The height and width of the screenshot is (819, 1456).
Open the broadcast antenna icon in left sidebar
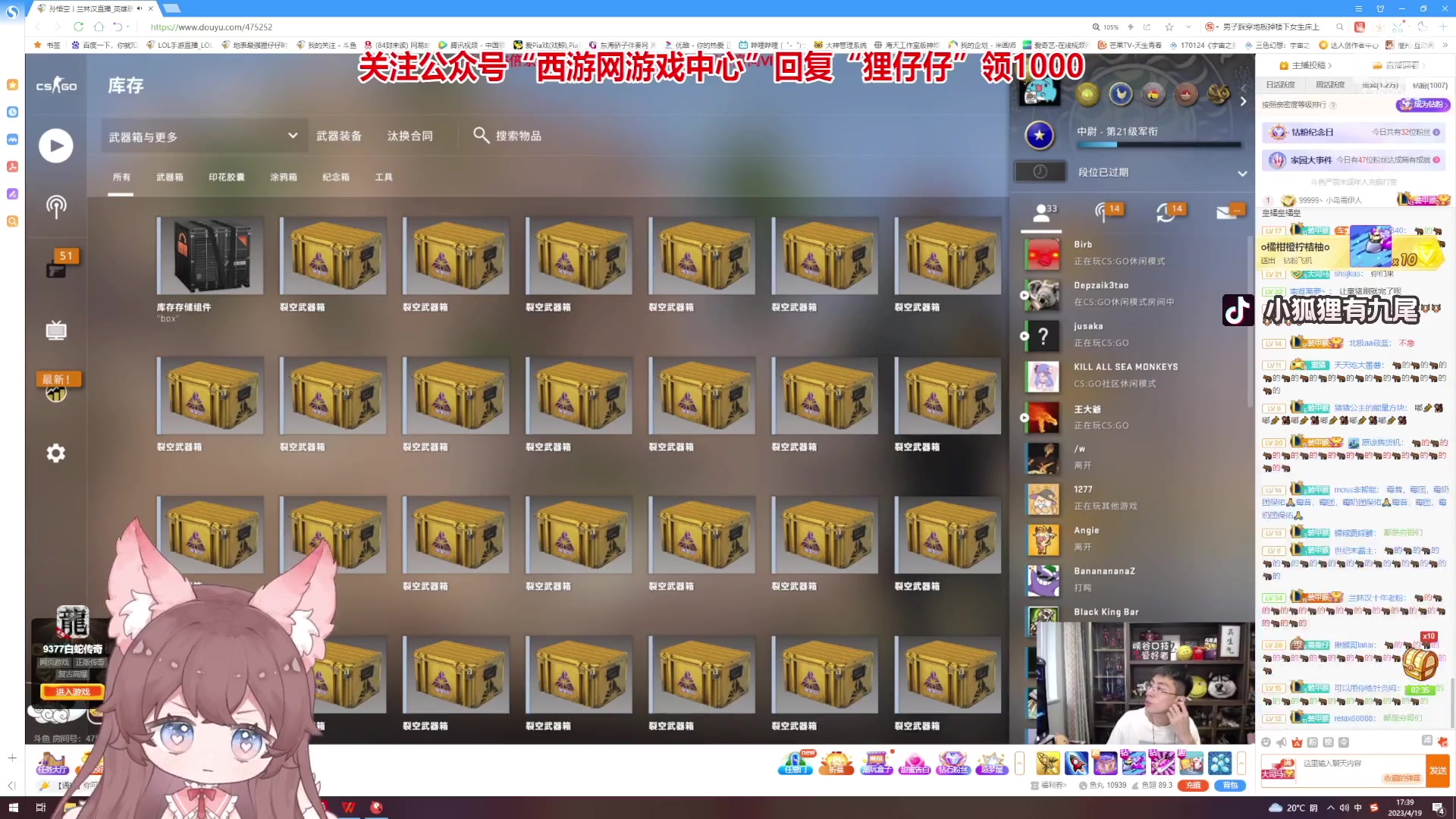(56, 206)
